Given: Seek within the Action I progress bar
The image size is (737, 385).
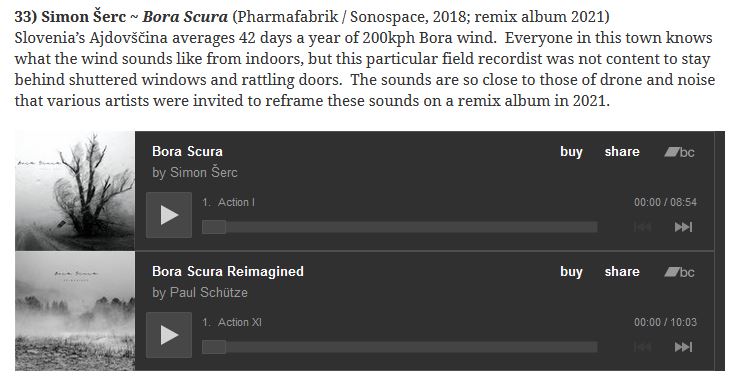Looking at the screenshot, I should click(400, 227).
